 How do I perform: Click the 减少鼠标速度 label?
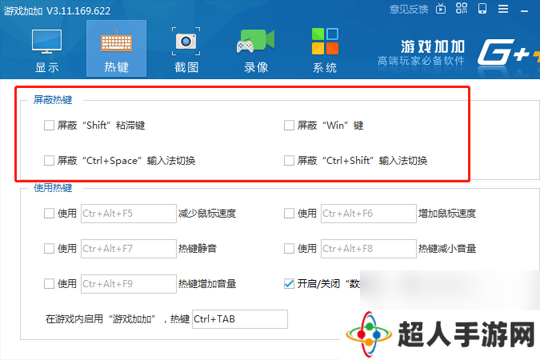[207, 214]
